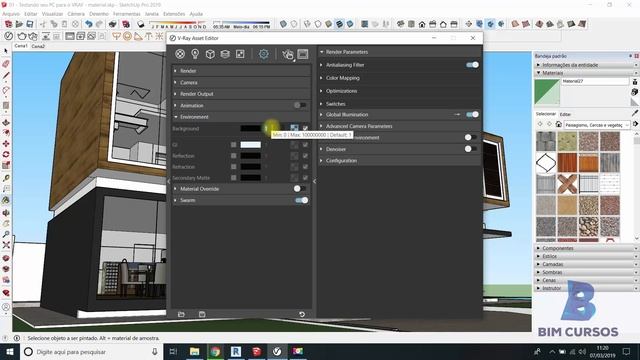Viewport: 640px width, 360px height.
Task: Toggle the Denoiser switch
Action: click(x=470, y=149)
